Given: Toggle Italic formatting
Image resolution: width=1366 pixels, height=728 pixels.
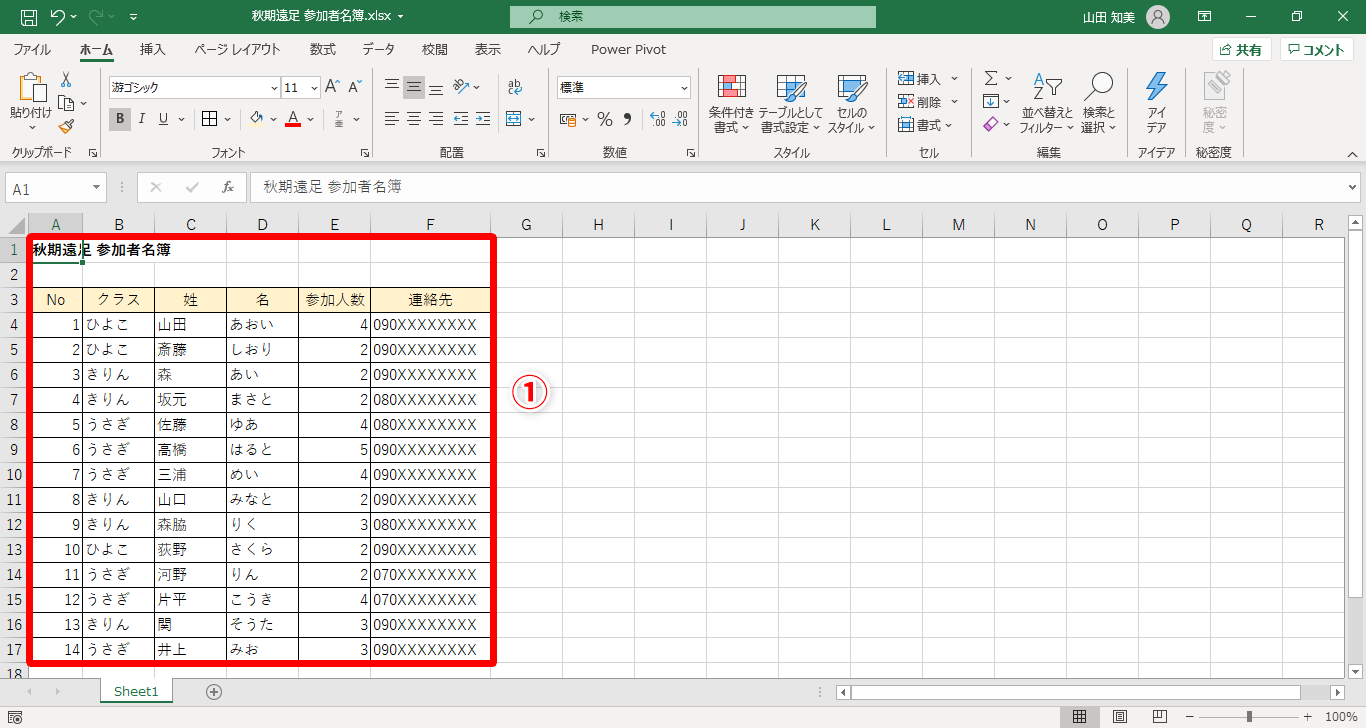Looking at the screenshot, I should point(142,119).
